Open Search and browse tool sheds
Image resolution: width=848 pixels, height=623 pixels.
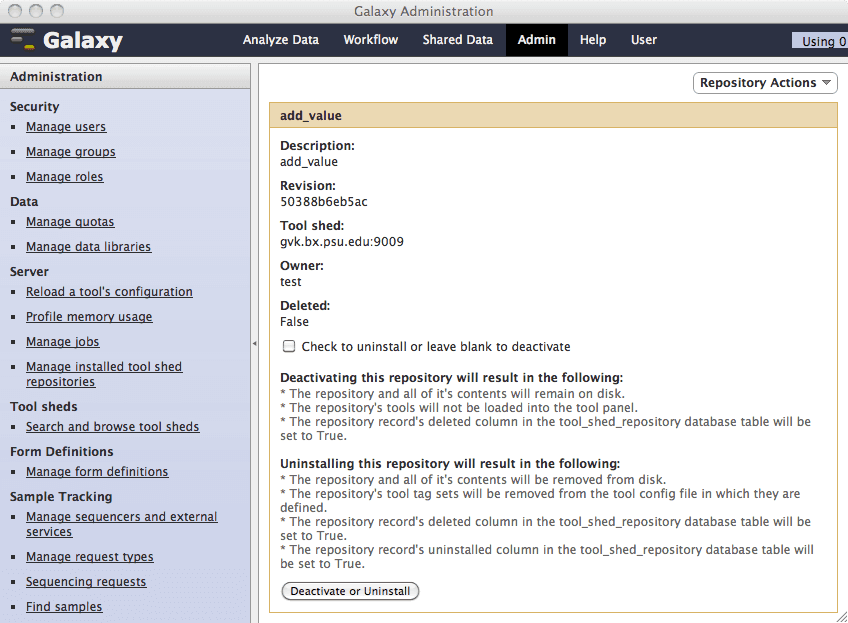[x=112, y=427]
